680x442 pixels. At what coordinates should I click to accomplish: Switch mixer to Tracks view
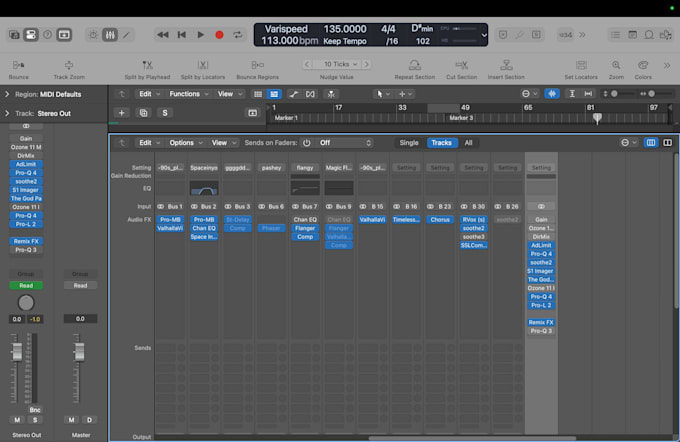click(441, 143)
